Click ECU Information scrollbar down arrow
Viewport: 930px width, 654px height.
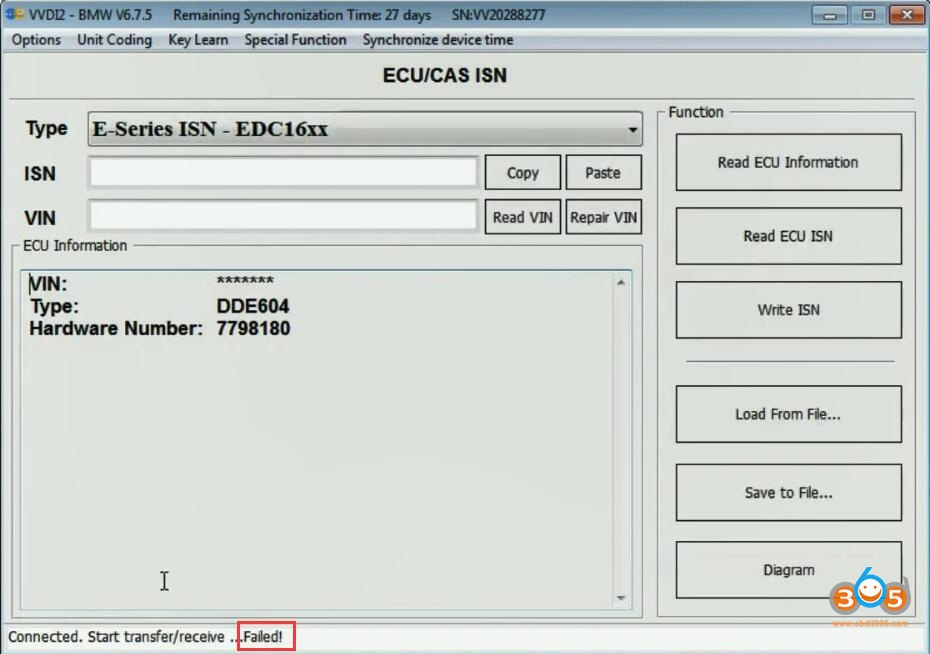620,598
